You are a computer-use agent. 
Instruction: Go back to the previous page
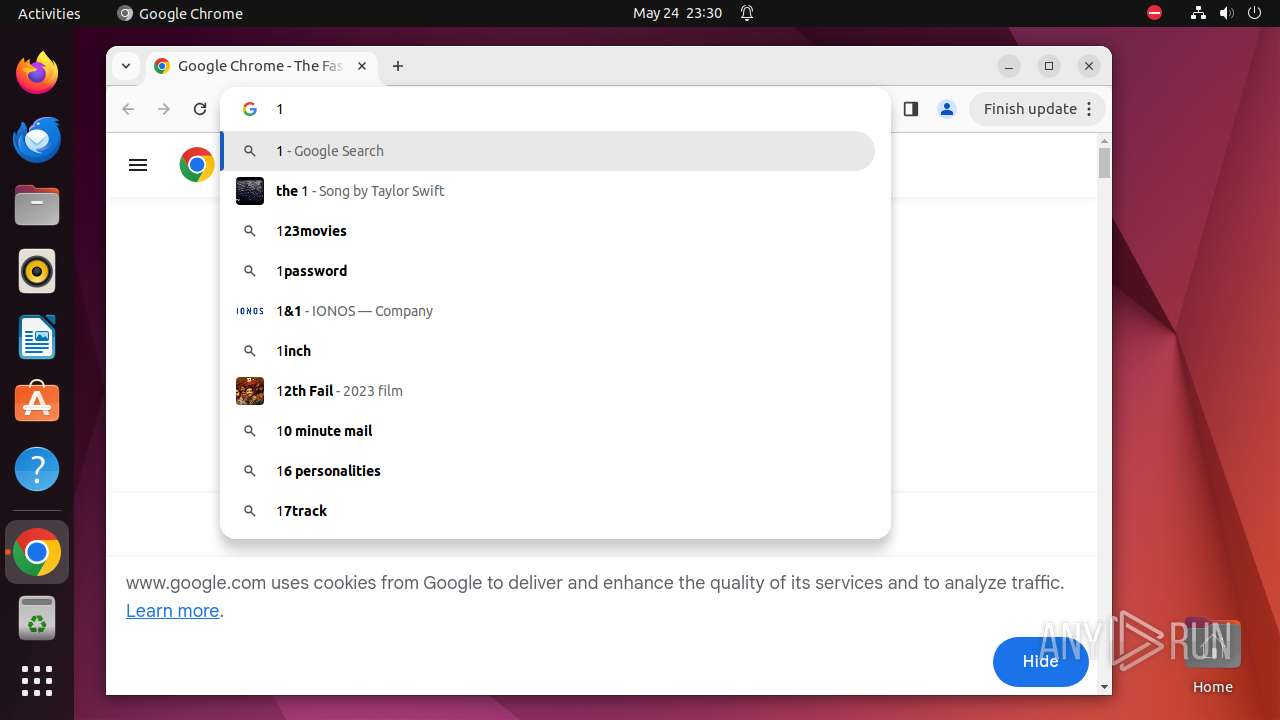(128, 109)
